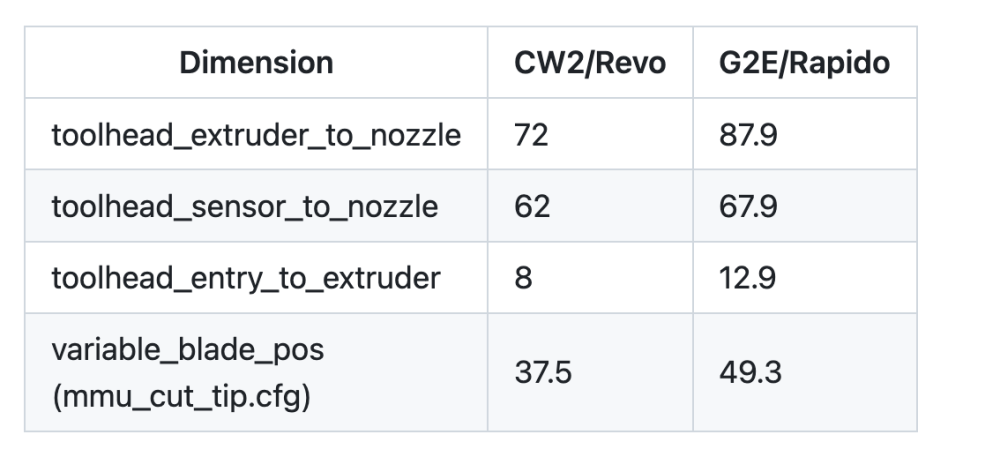This screenshot has width=1000, height=457.
Task: Click the value 67.9 in G2E/Rapido column
Action: click(748, 207)
